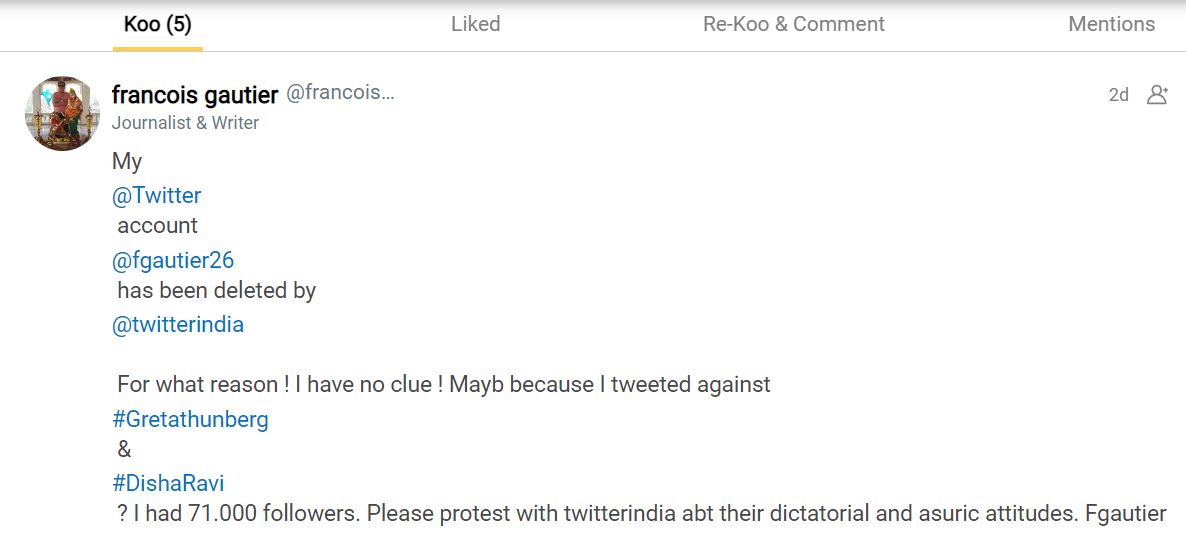Click the "has been deleted by" text

(216, 291)
